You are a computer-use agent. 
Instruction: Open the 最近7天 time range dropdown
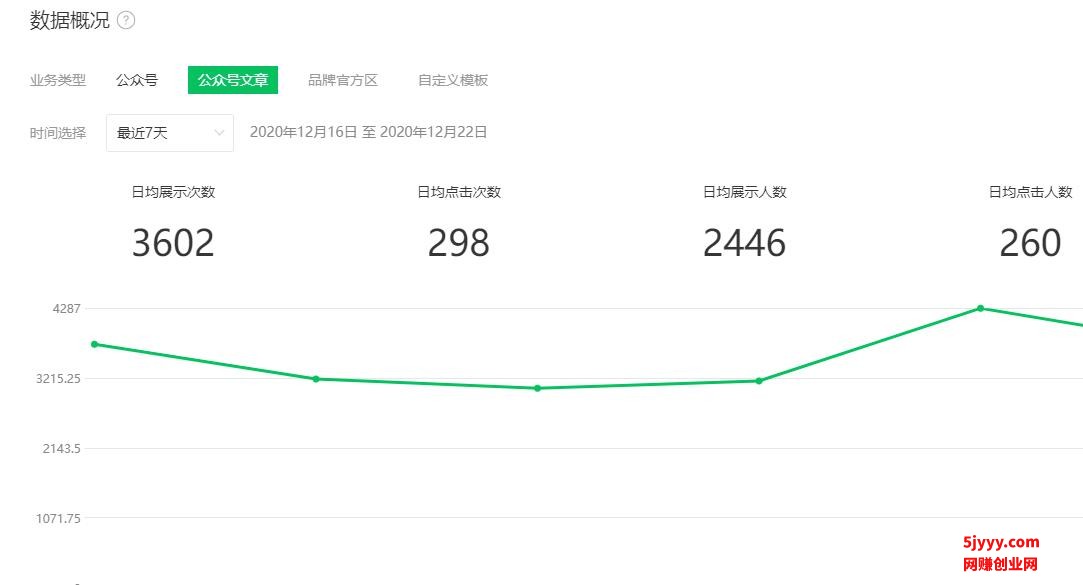click(170, 133)
